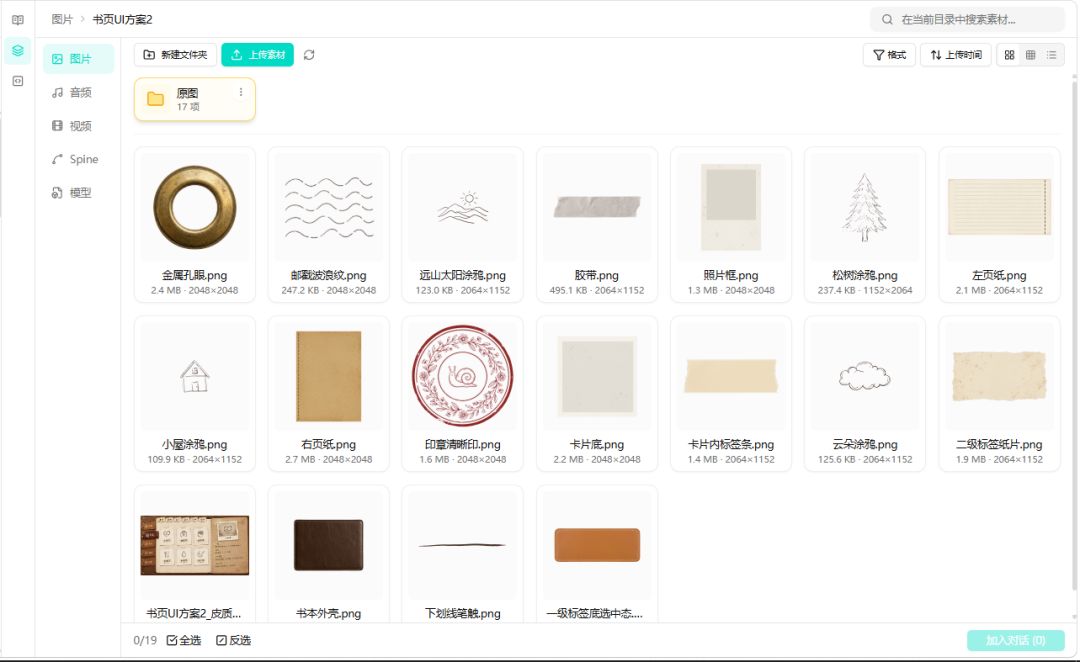Select the 左页纸.png lined paper thumbnail
This screenshot has height=662, width=1080.
point(999,207)
